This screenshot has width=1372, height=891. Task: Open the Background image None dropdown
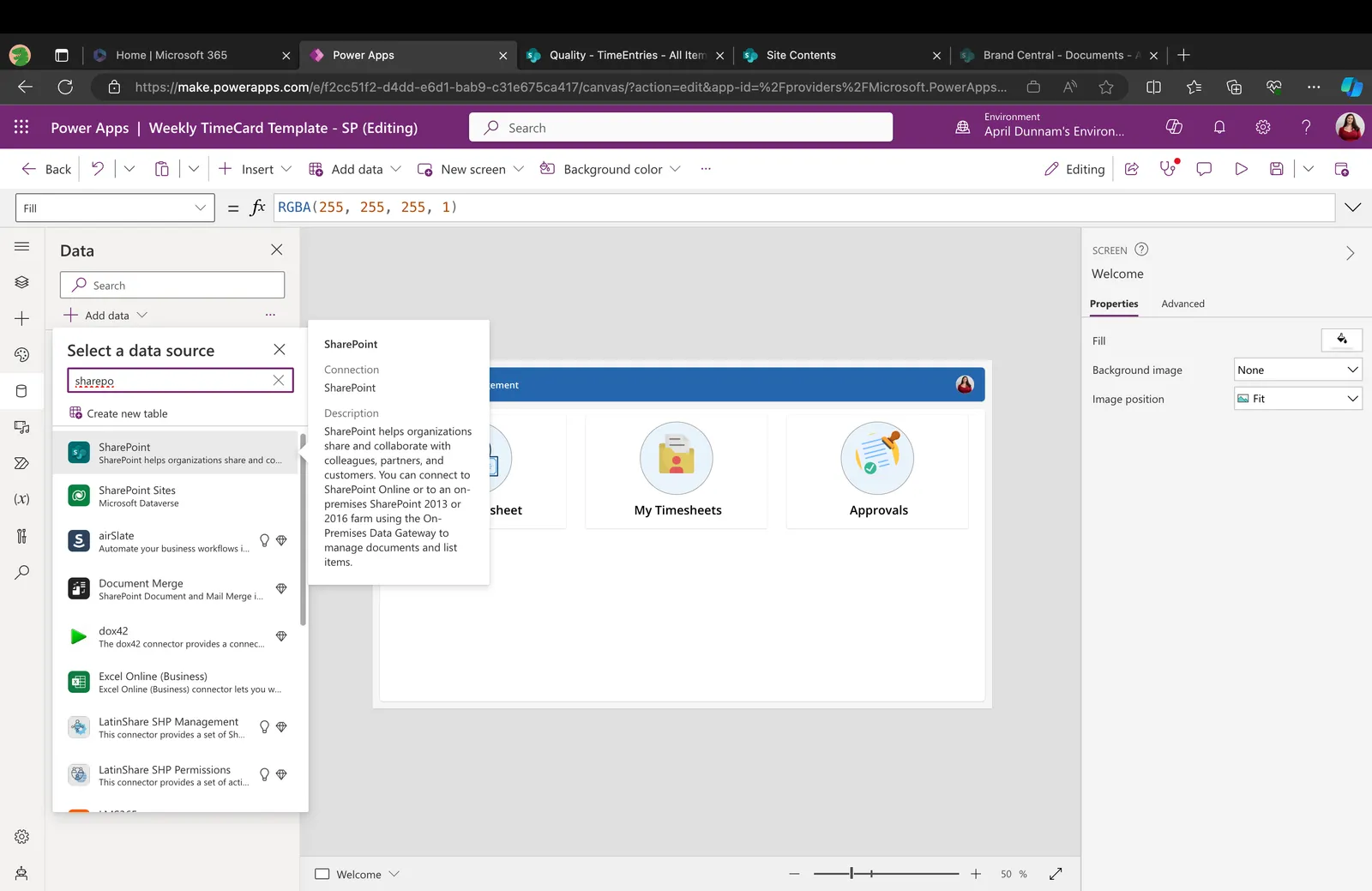tap(1298, 370)
